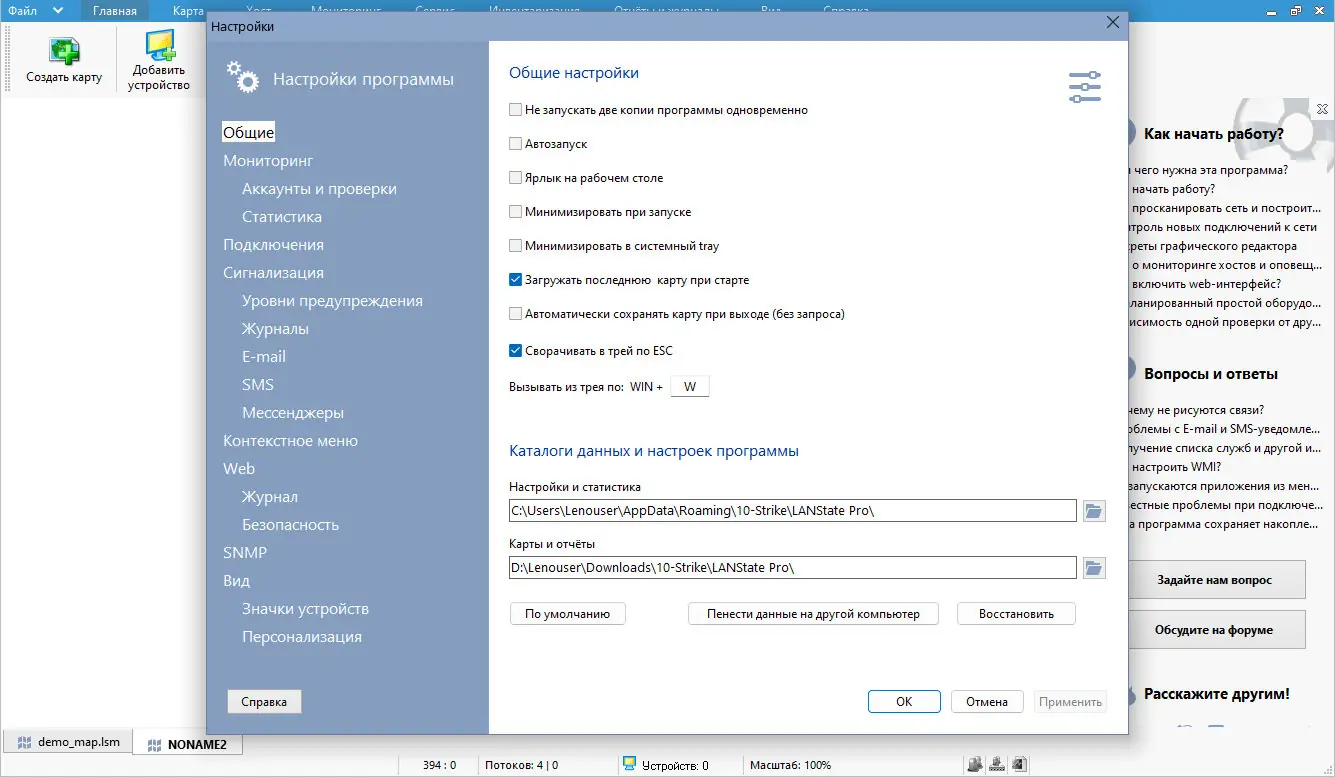The width and height of the screenshot is (1335, 777).
Task: Click 'Потоков: 4 | 0' in the status bar
Action: click(x=522, y=766)
